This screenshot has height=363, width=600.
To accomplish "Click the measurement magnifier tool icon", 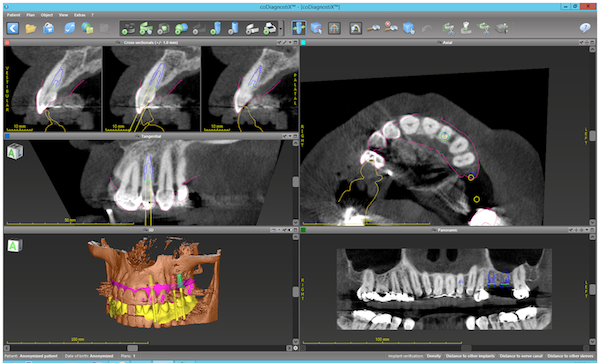I will click(x=373, y=28).
